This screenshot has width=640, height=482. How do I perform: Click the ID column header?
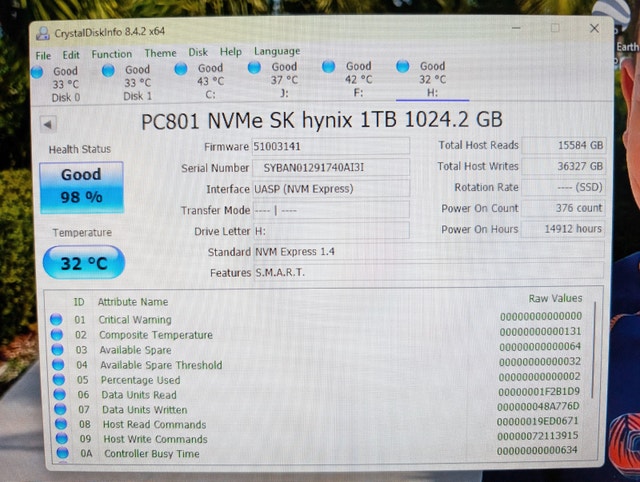tap(79, 302)
